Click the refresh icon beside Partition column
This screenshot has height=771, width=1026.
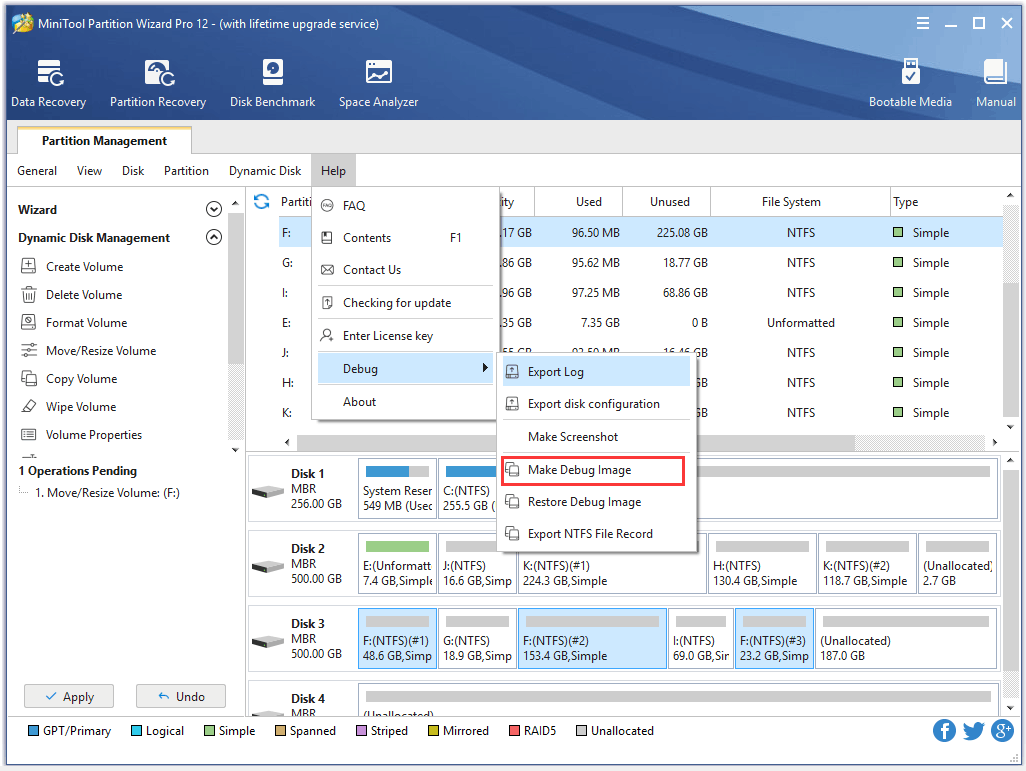pos(262,202)
